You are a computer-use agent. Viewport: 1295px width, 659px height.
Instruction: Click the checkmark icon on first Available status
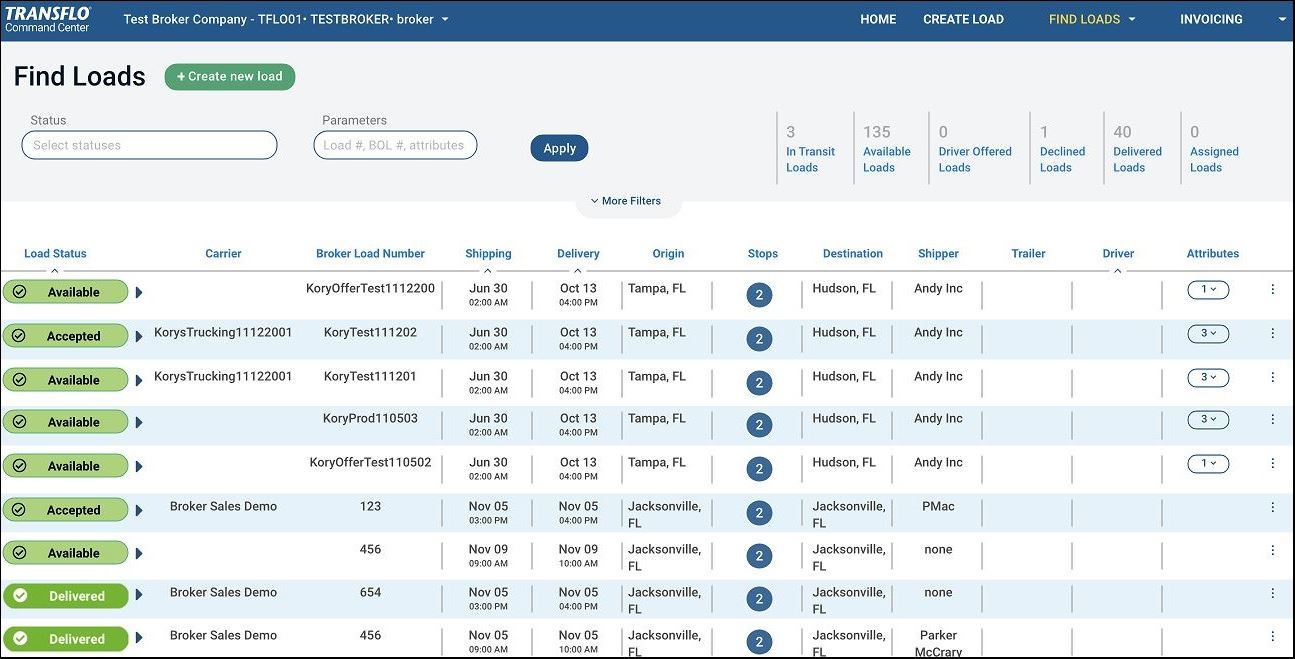20,292
